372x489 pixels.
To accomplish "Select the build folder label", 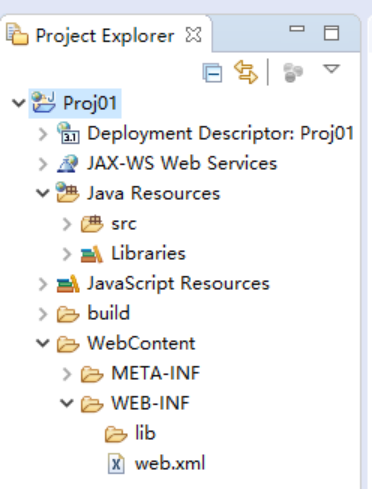I will (x=109, y=313).
